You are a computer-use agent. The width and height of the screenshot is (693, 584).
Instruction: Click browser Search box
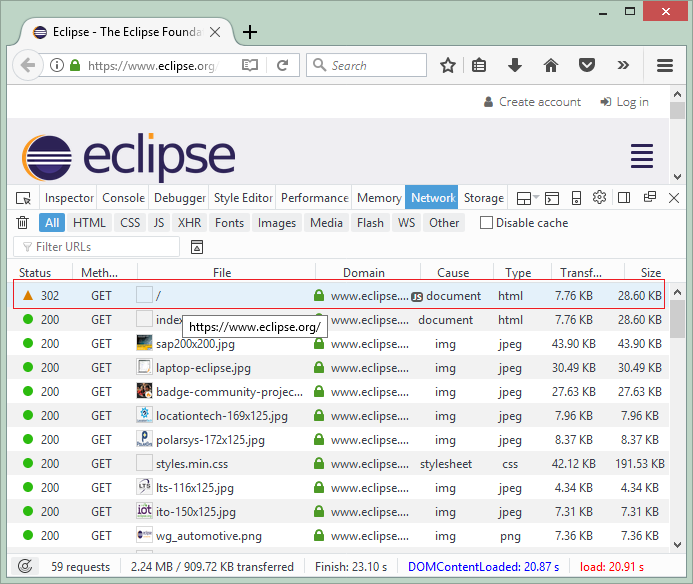point(366,65)
